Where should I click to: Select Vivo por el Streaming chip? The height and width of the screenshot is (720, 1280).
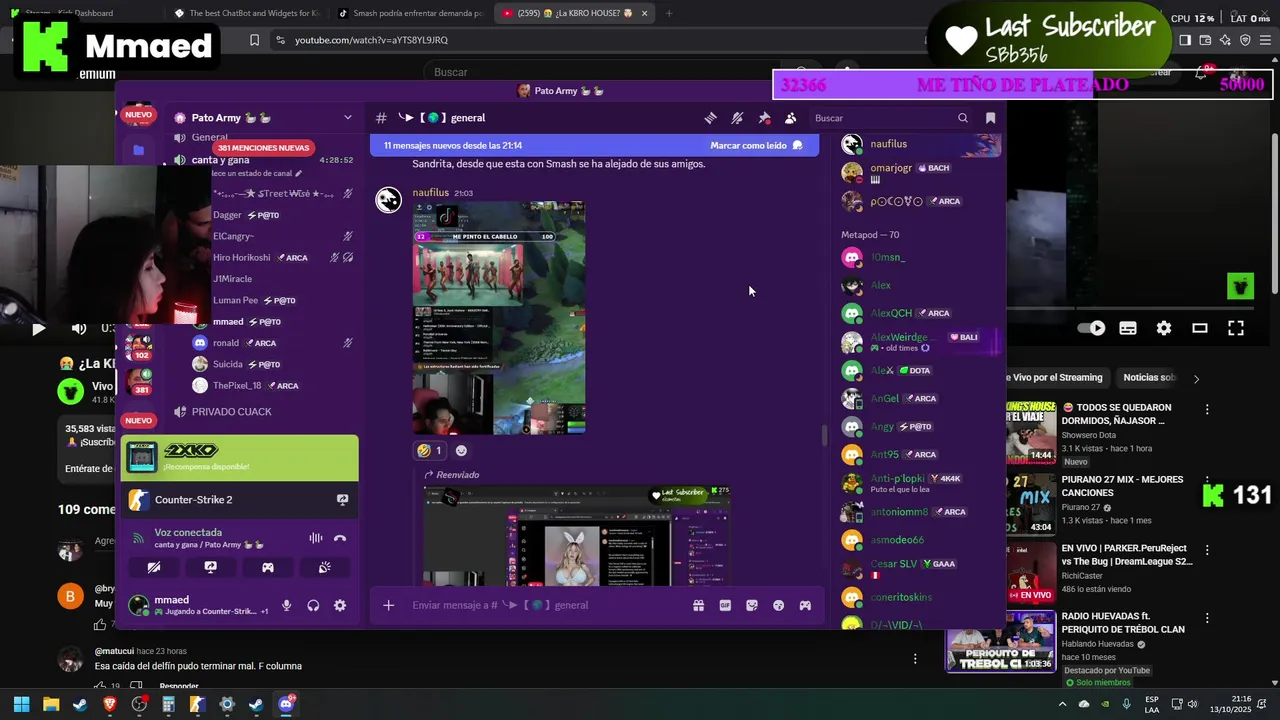tap(1058, 377)
